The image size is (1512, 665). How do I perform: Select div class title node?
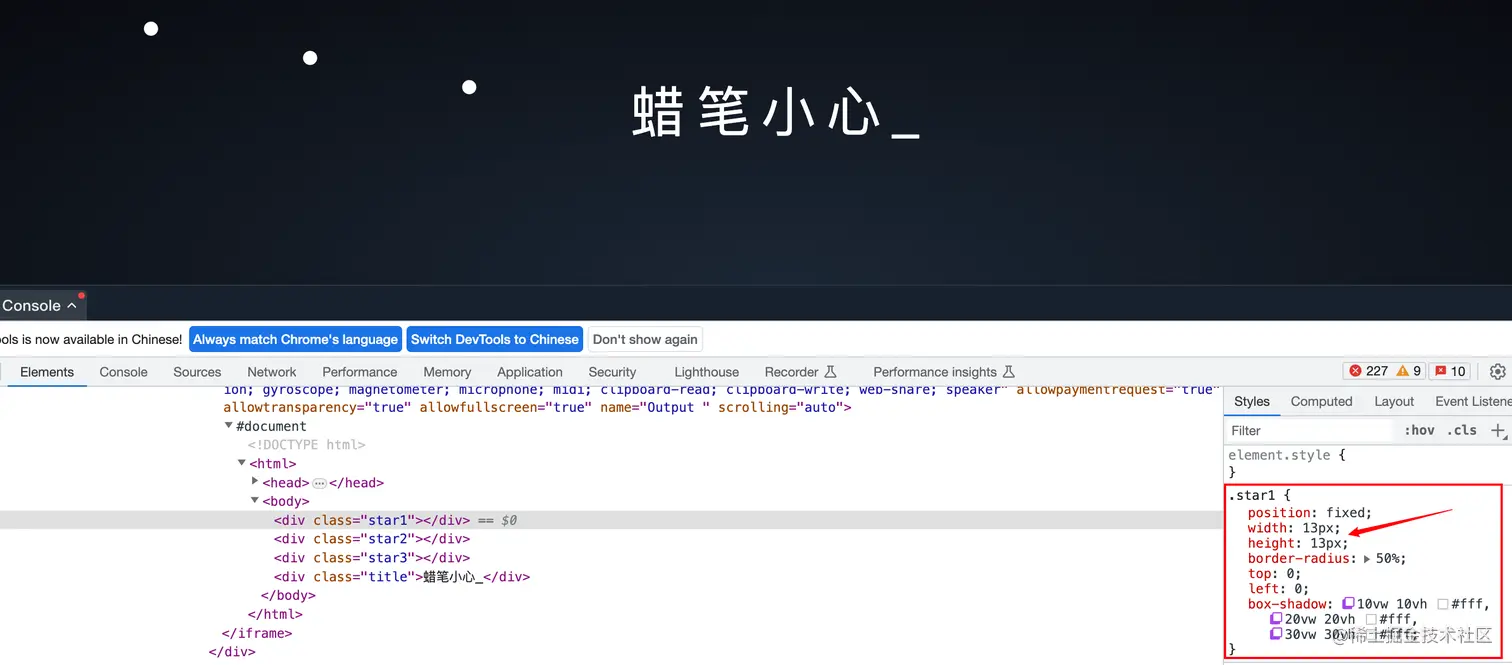pyautogui.click(x=402, y=577)
